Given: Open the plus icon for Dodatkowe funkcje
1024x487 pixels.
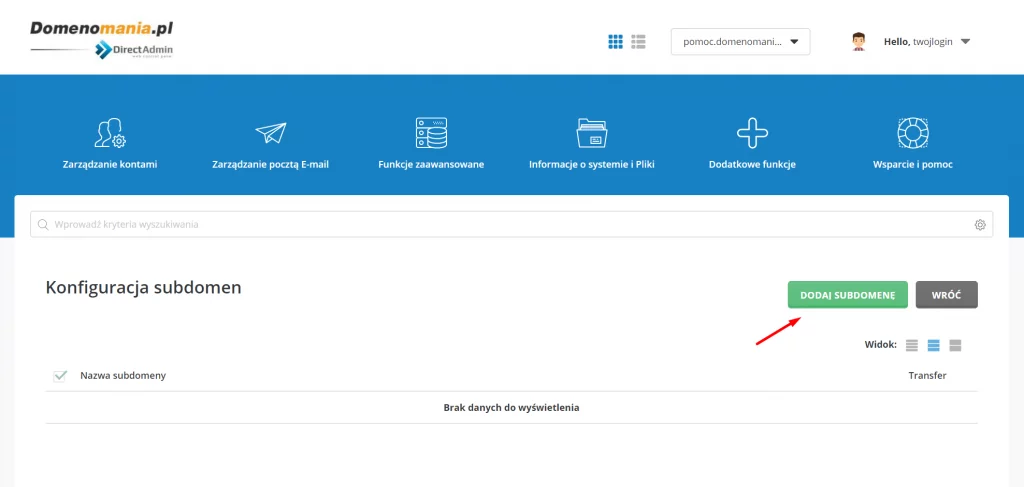Looking at the screenshot, I should pyautogui.click(x=751, y=132).
